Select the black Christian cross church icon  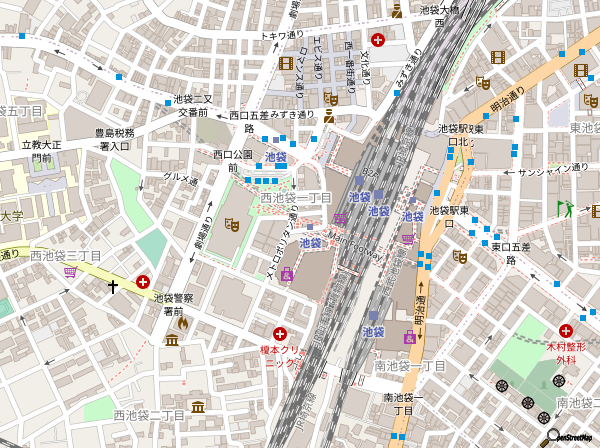(x=112, y=286)
